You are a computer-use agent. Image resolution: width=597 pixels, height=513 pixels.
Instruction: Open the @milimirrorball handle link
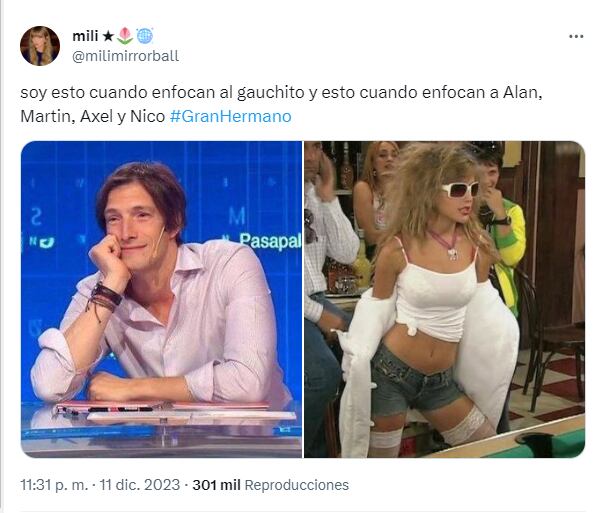tap(125, 56)
